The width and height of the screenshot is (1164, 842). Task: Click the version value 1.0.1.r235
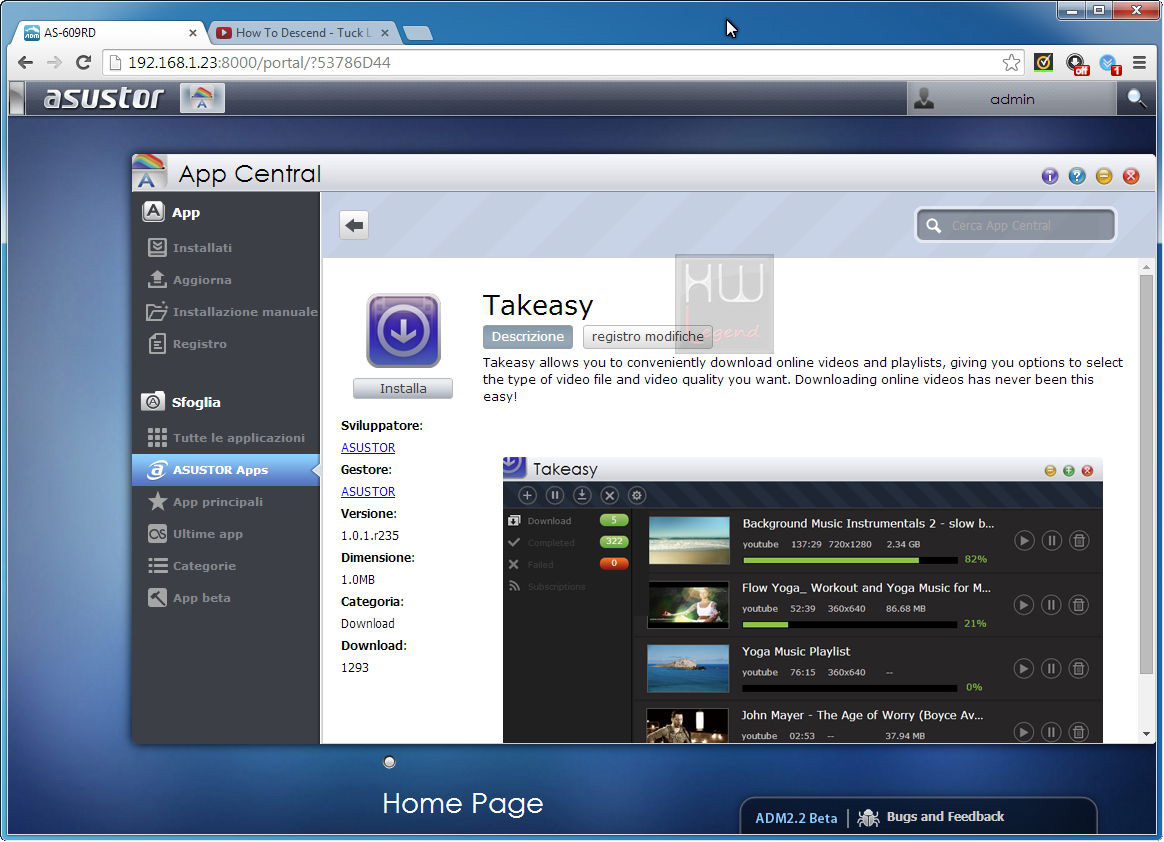tap(370, 535)
